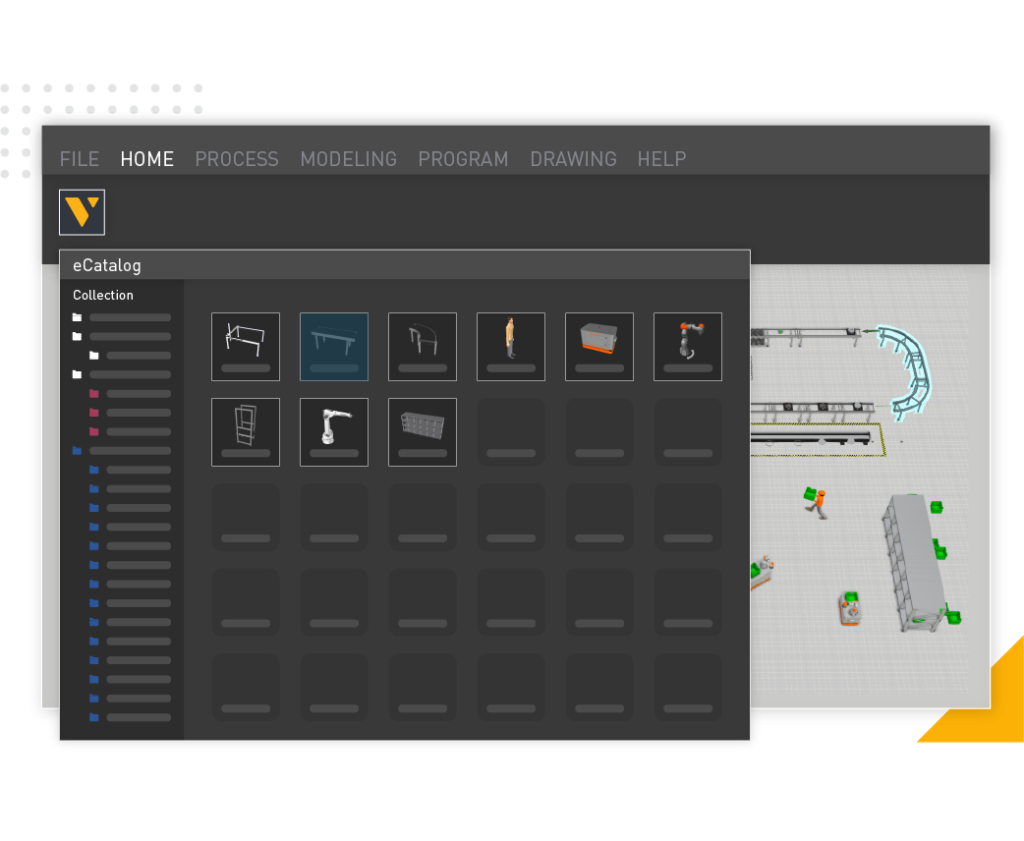This screenshot has height=841, width=1024.
Task: Expand the indented white subfolder in Collection
Action: pyautogui.click(x=94, y=355)
